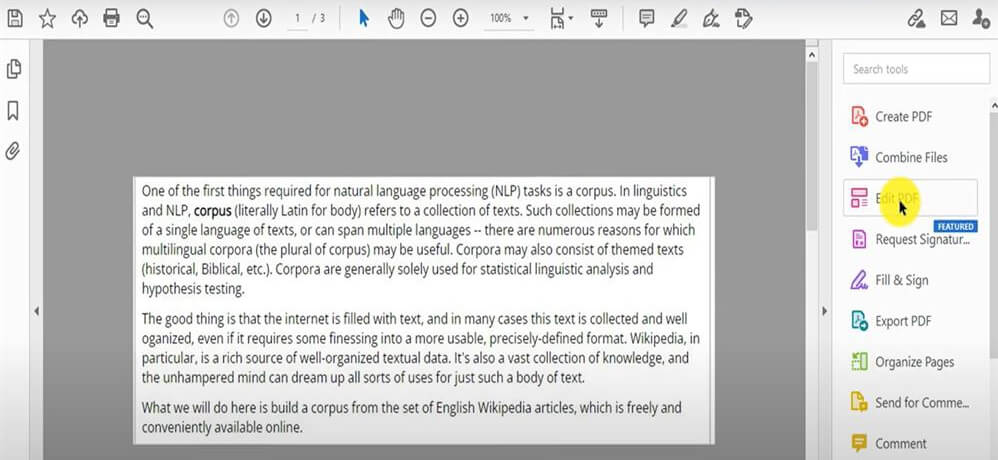Viewport: 998px width, 460px height.
Task: Click the send by email envelope icon
Action: tap(949, 18)
